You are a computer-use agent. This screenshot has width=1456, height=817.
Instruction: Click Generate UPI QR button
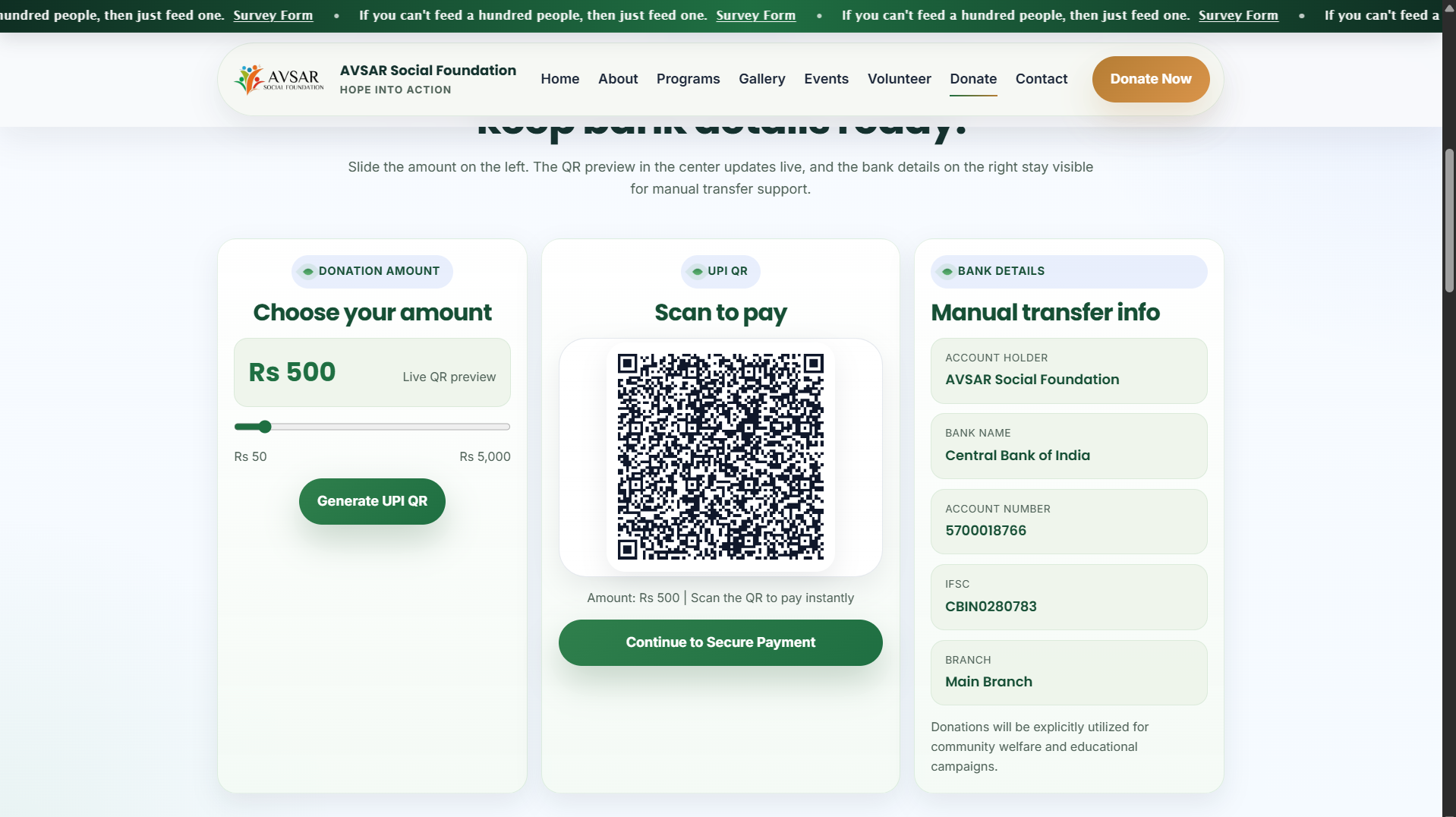372,501
